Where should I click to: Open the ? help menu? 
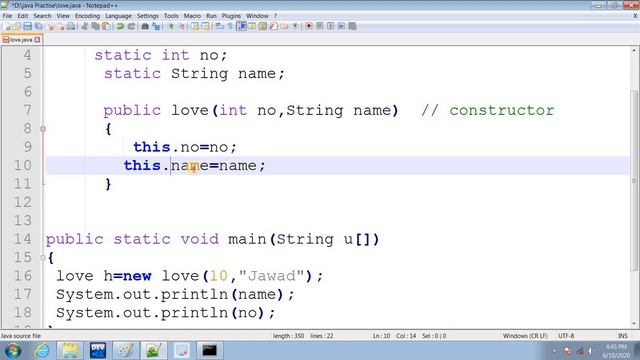coord(276,16)
